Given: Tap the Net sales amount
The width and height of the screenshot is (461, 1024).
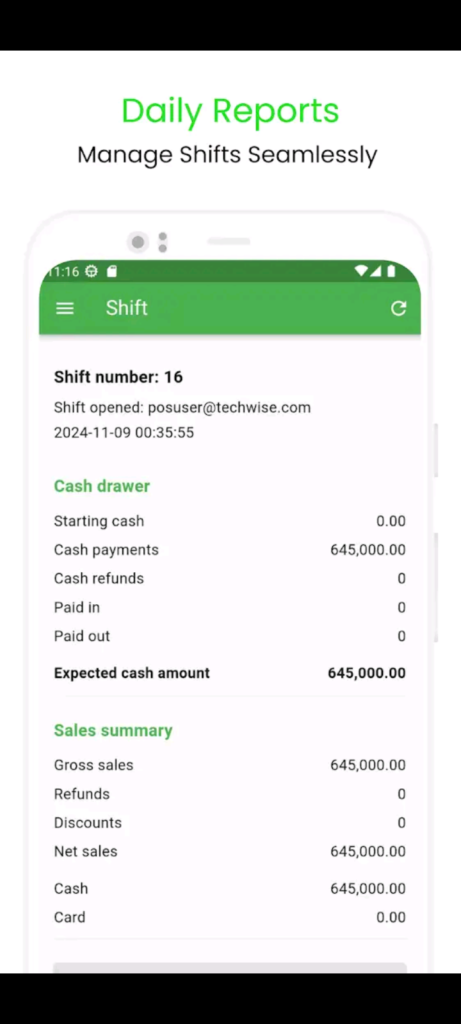Looking at the screenshot, I should 368,852.
